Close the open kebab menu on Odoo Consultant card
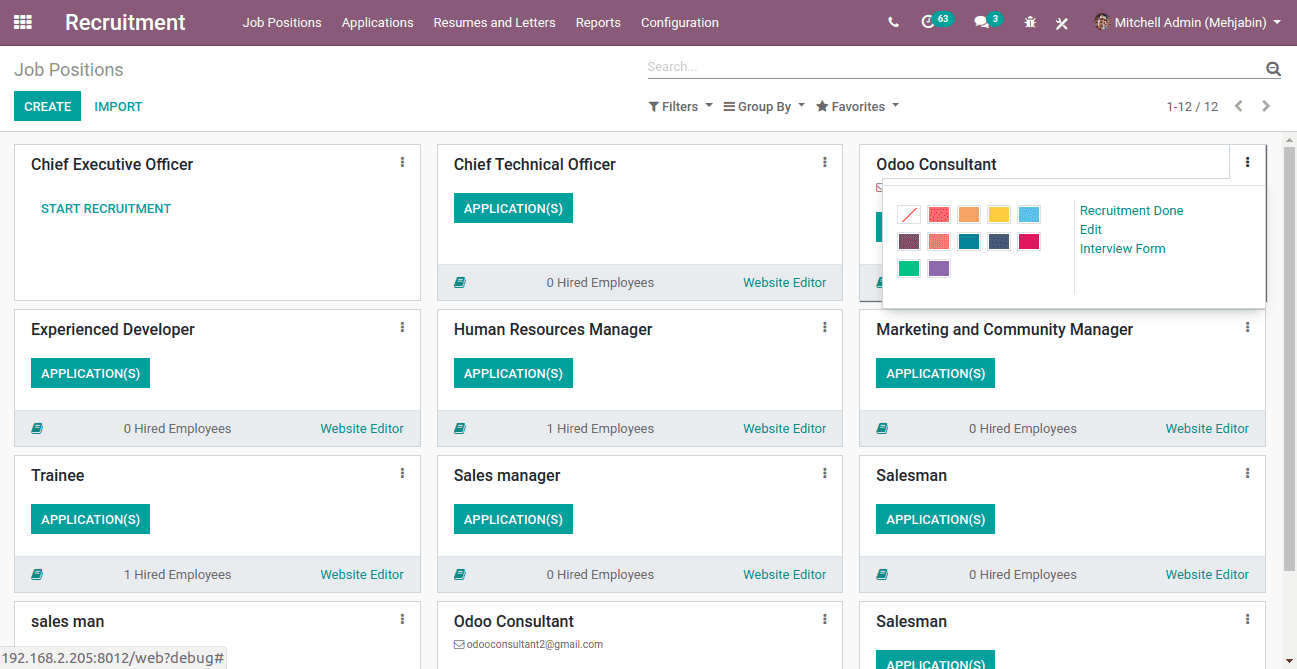Viewport: 1297px width, 669px height. pyautogui.click(x=1247, y=162)
